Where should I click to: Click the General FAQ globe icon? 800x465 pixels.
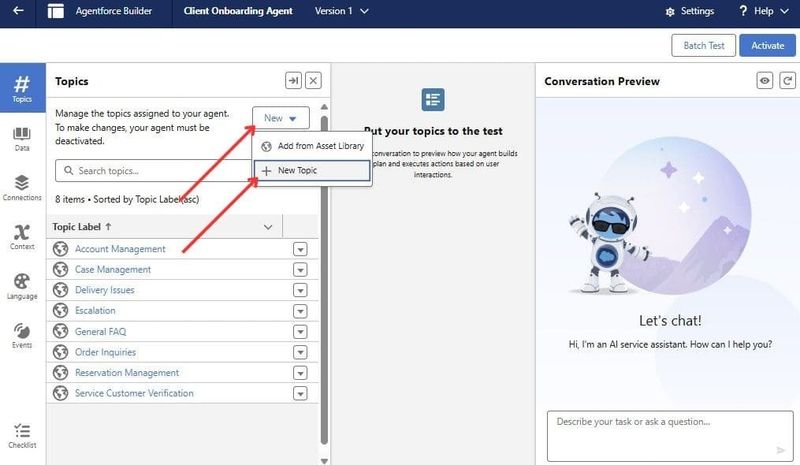pyautogui.click(x=61, y=331)
